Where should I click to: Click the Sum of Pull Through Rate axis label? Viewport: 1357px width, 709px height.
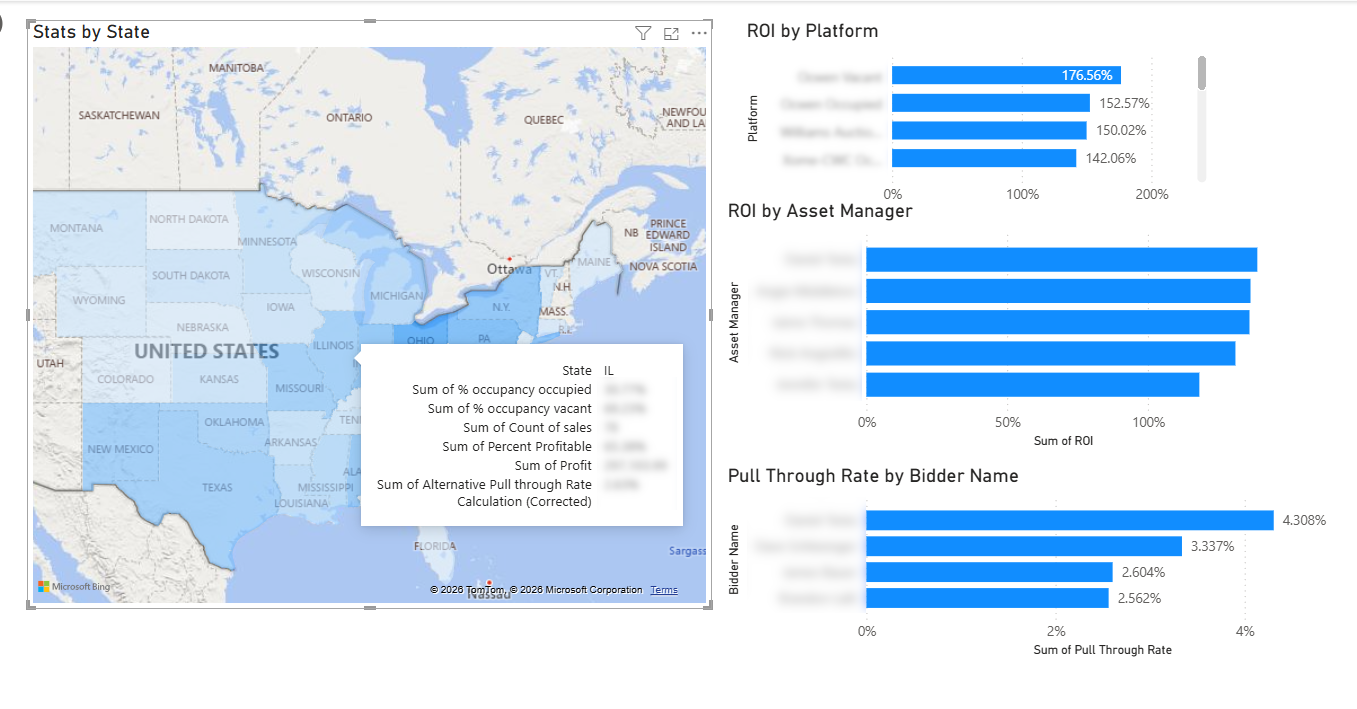pos(1102,650)
